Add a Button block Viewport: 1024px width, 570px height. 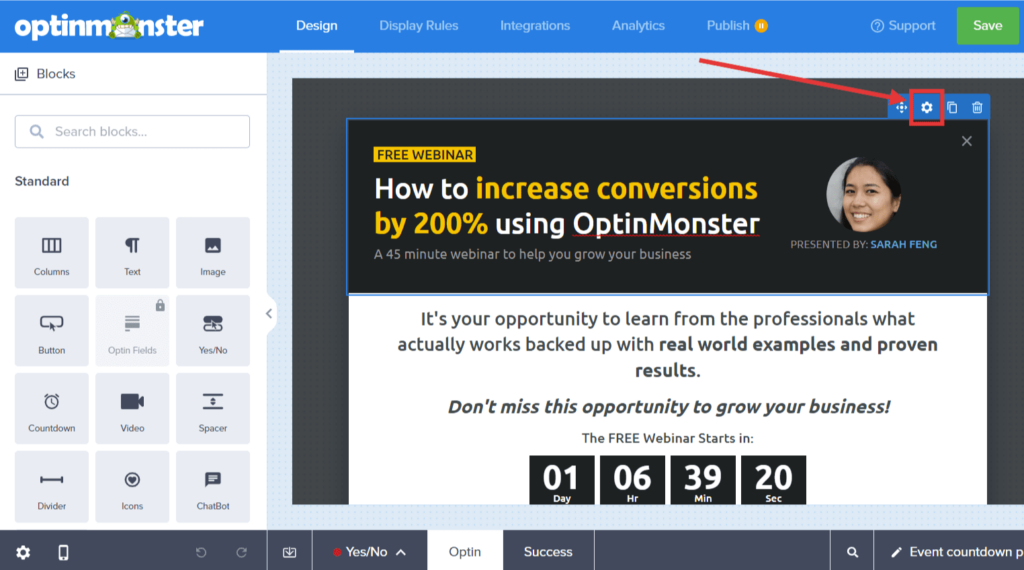pyautogui.click(x=52, y=330)
